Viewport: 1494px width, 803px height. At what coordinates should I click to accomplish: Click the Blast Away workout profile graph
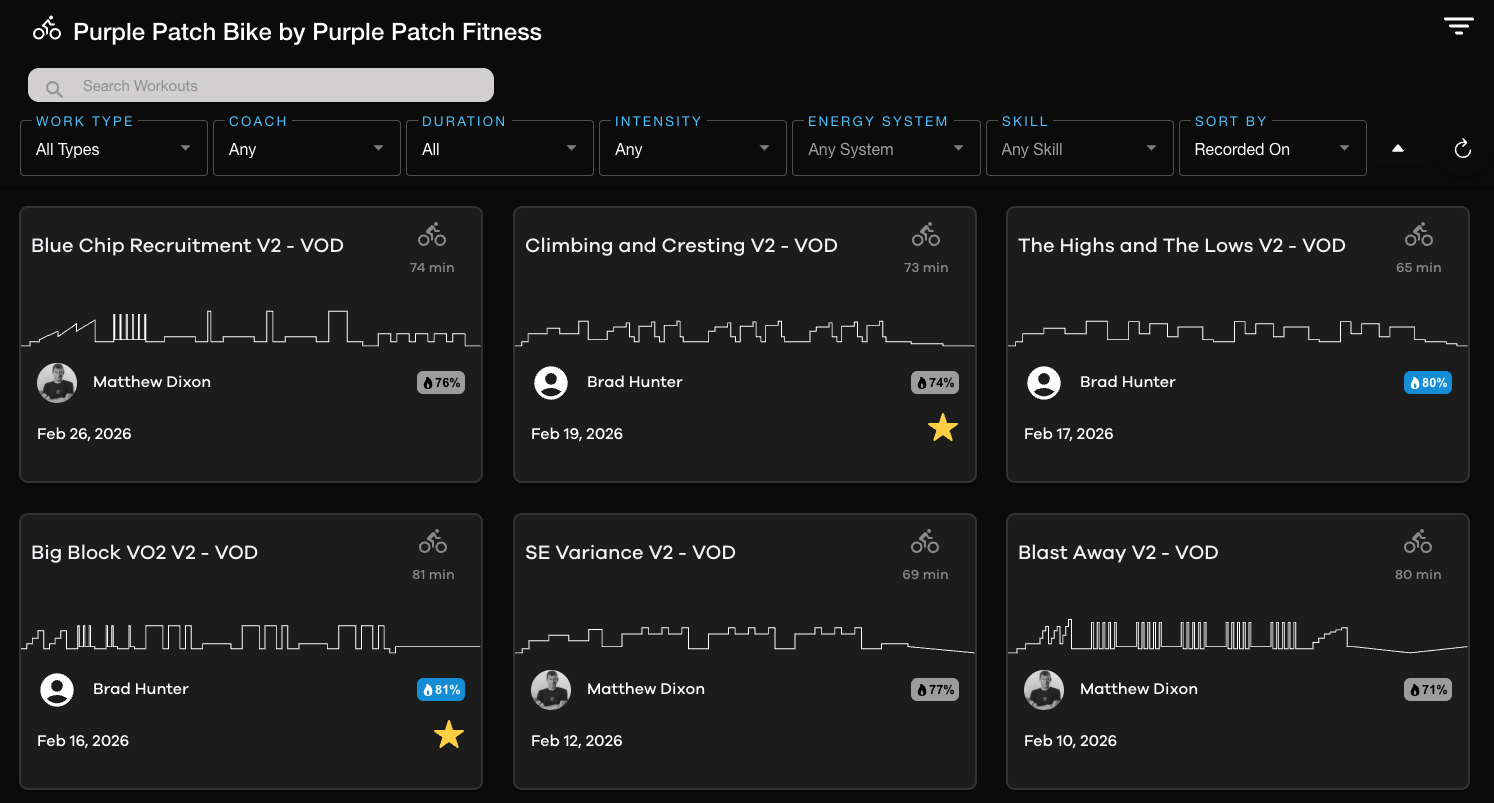1237,635
